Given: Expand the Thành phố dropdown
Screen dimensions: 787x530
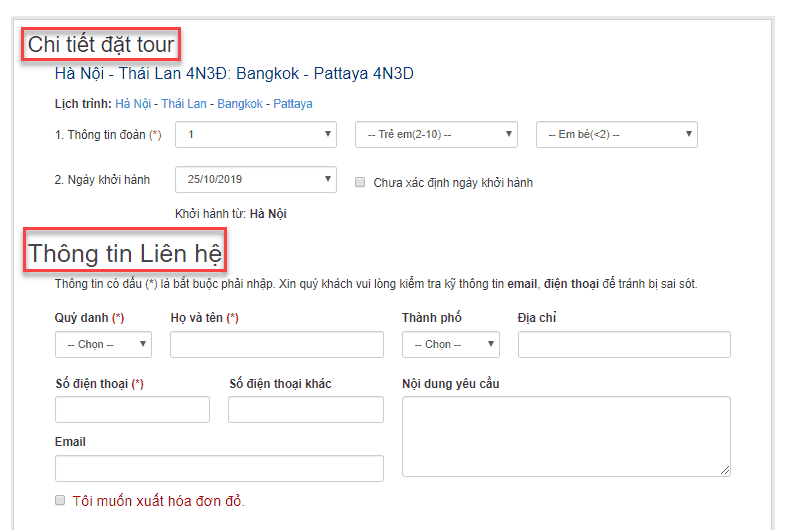Looking at the screenshot, I should [x=450, y=344].
